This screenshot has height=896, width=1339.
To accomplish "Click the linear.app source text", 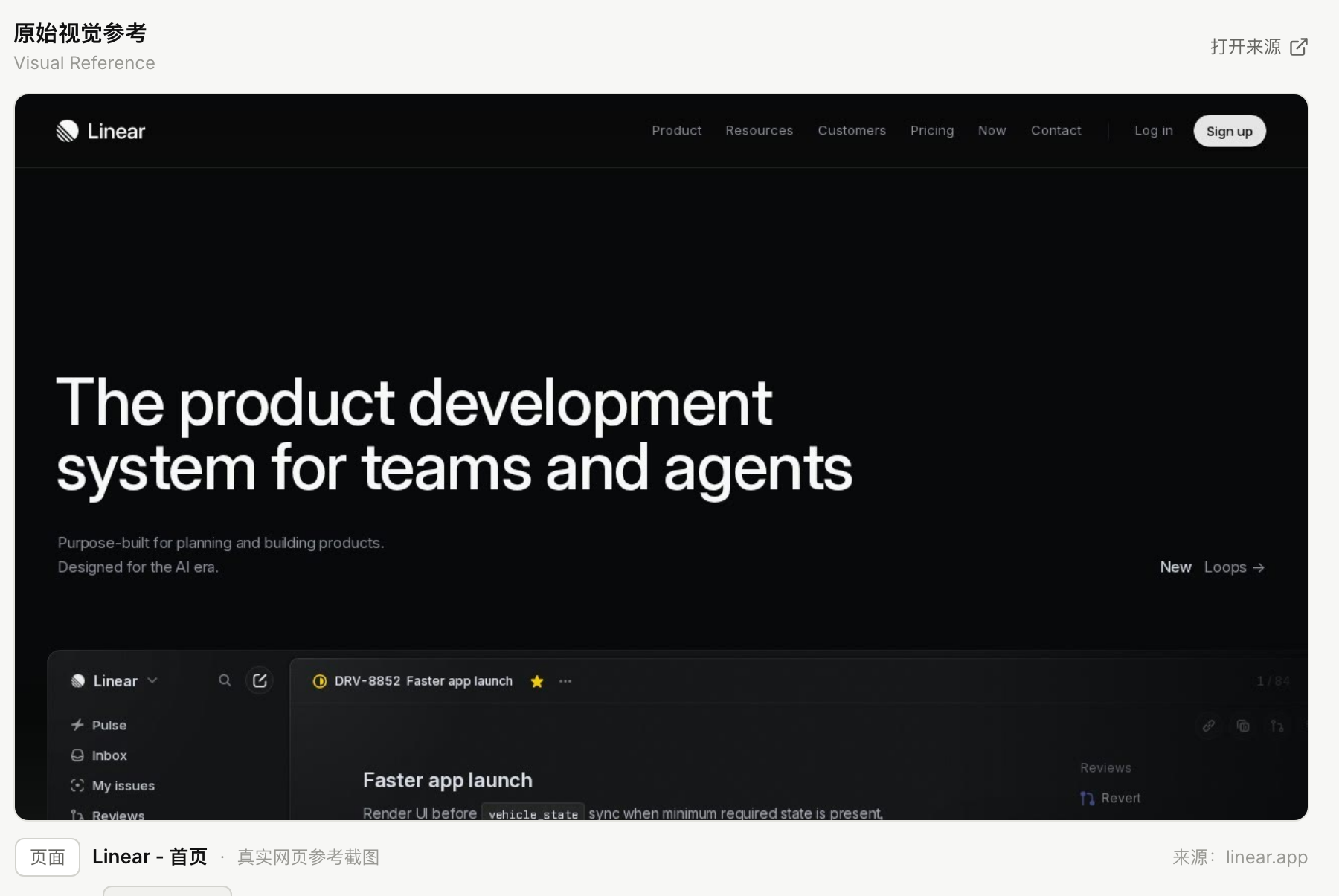I will tap(1266, 857).
